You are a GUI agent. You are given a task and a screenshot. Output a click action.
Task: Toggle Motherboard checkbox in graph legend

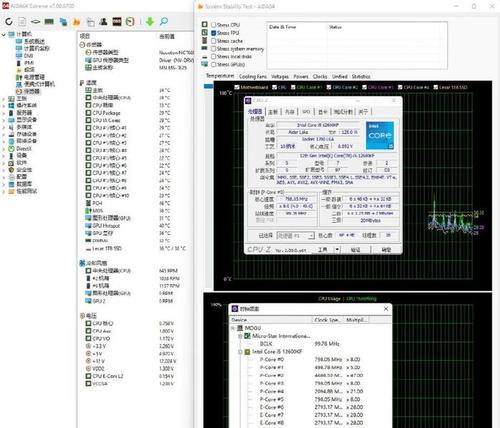pyautogui.click(x=237, y=87)
